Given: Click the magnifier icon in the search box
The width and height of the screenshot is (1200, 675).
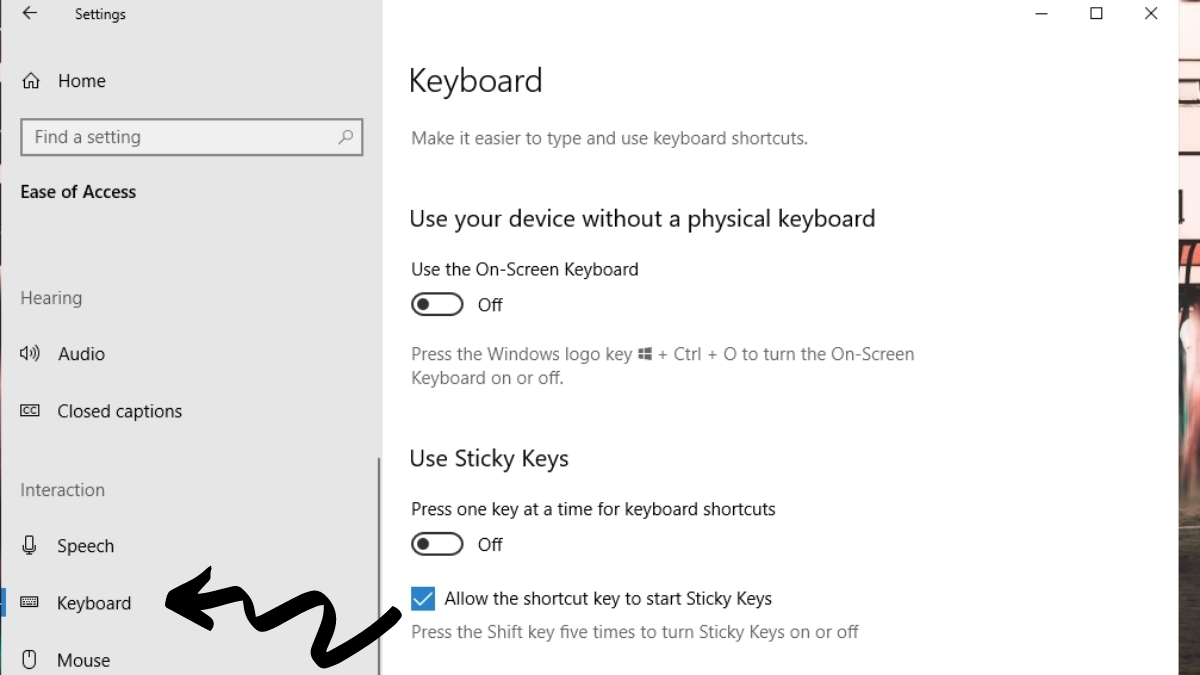Looking at the screenshot, I should click(x=345, y=137).
